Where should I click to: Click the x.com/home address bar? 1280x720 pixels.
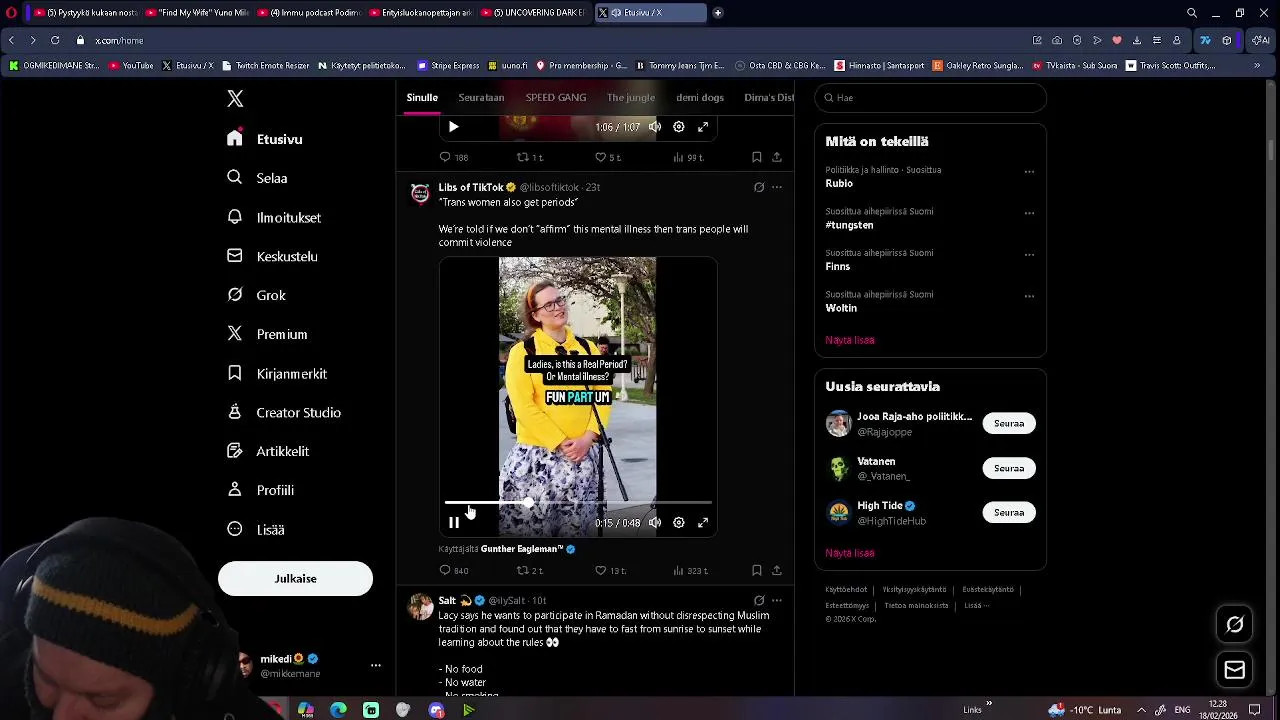[x=119, y=40]
